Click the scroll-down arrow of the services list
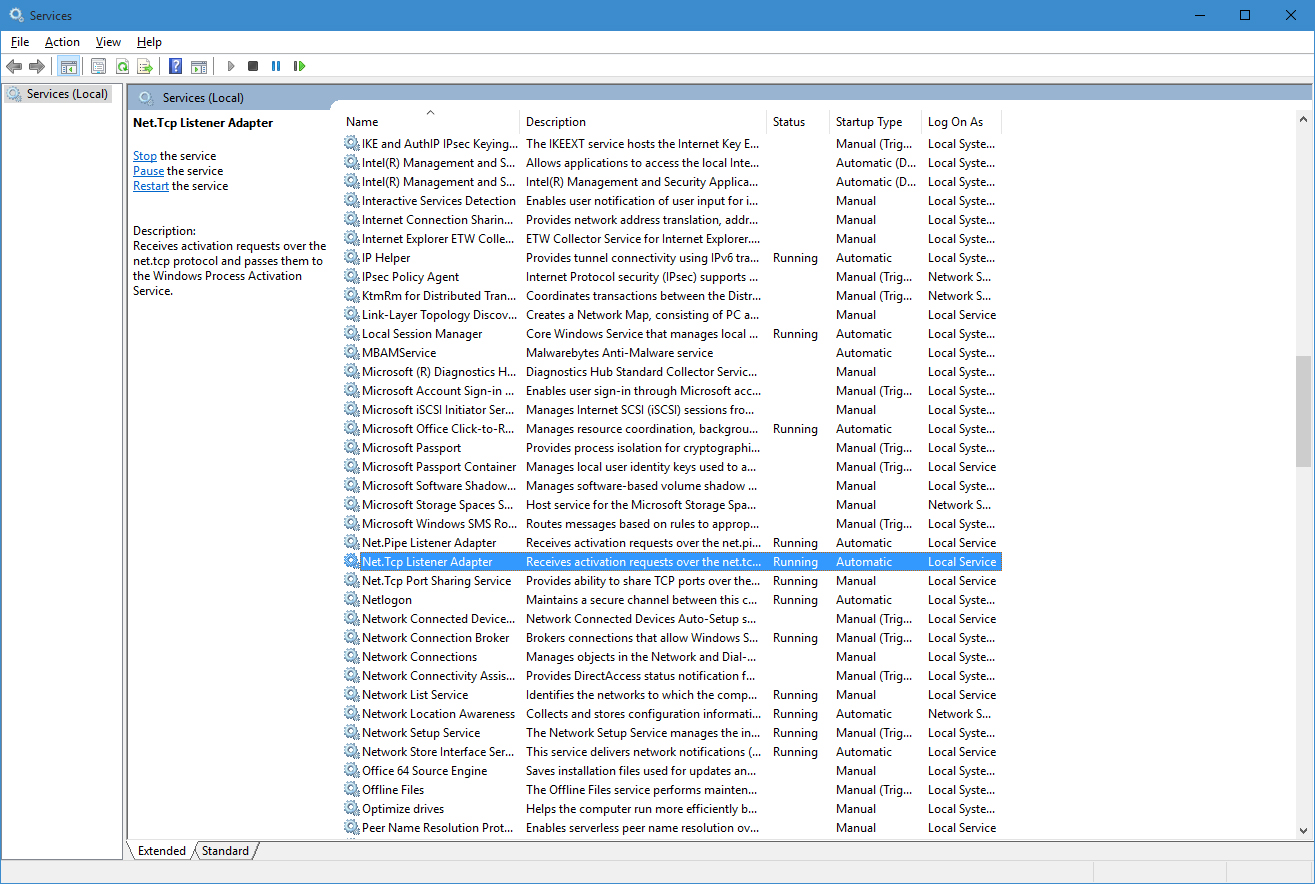Screen dimensions: 1315x884 (1303, 830)
